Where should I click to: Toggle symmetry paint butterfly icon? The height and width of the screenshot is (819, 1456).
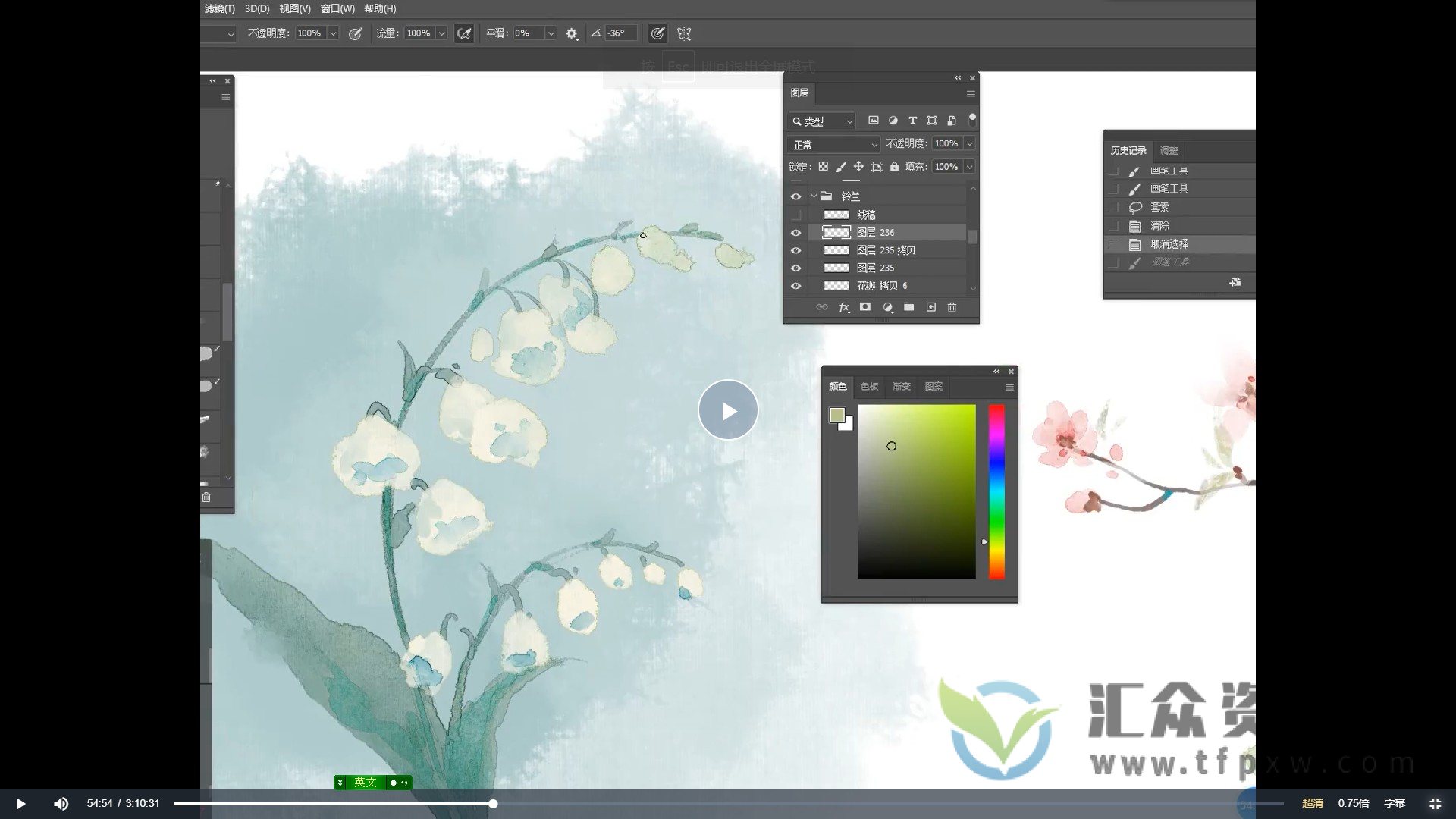tap(684, 33)
